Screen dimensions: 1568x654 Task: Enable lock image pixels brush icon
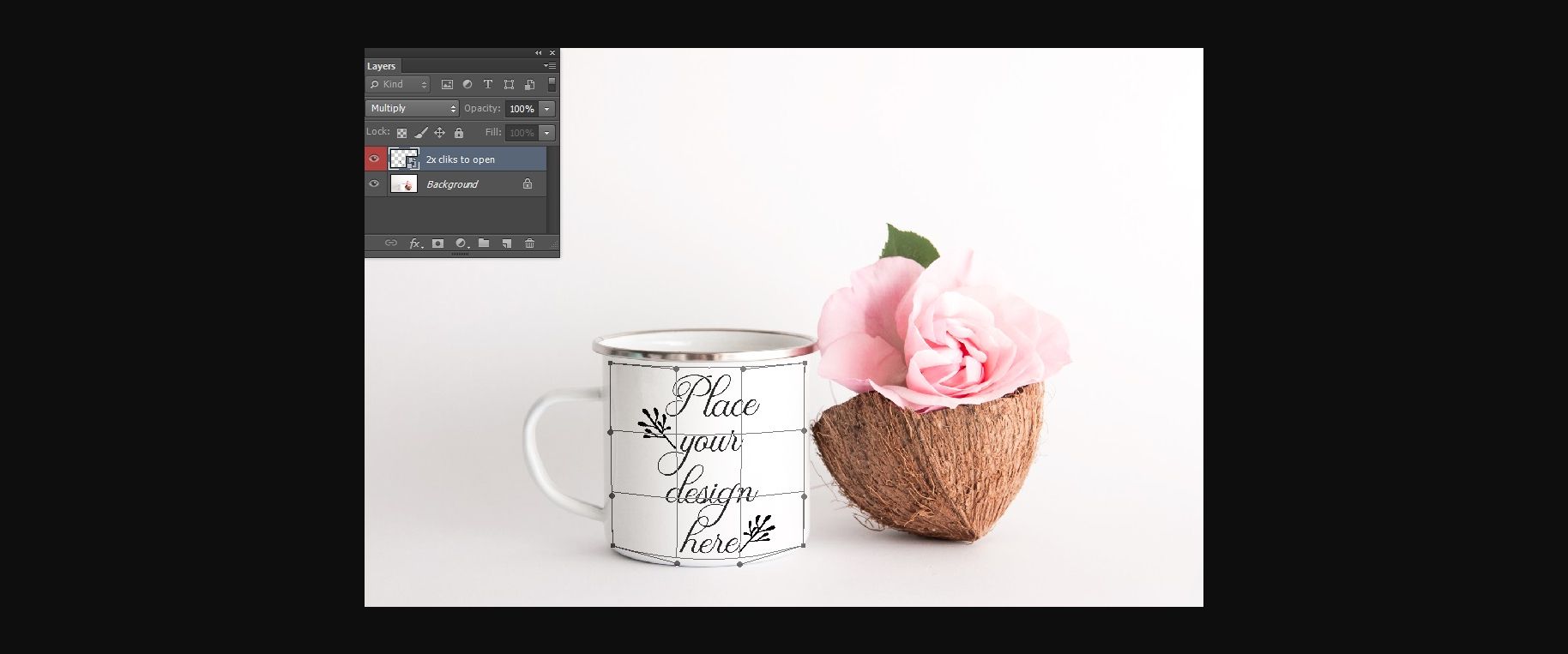(420, 133)
